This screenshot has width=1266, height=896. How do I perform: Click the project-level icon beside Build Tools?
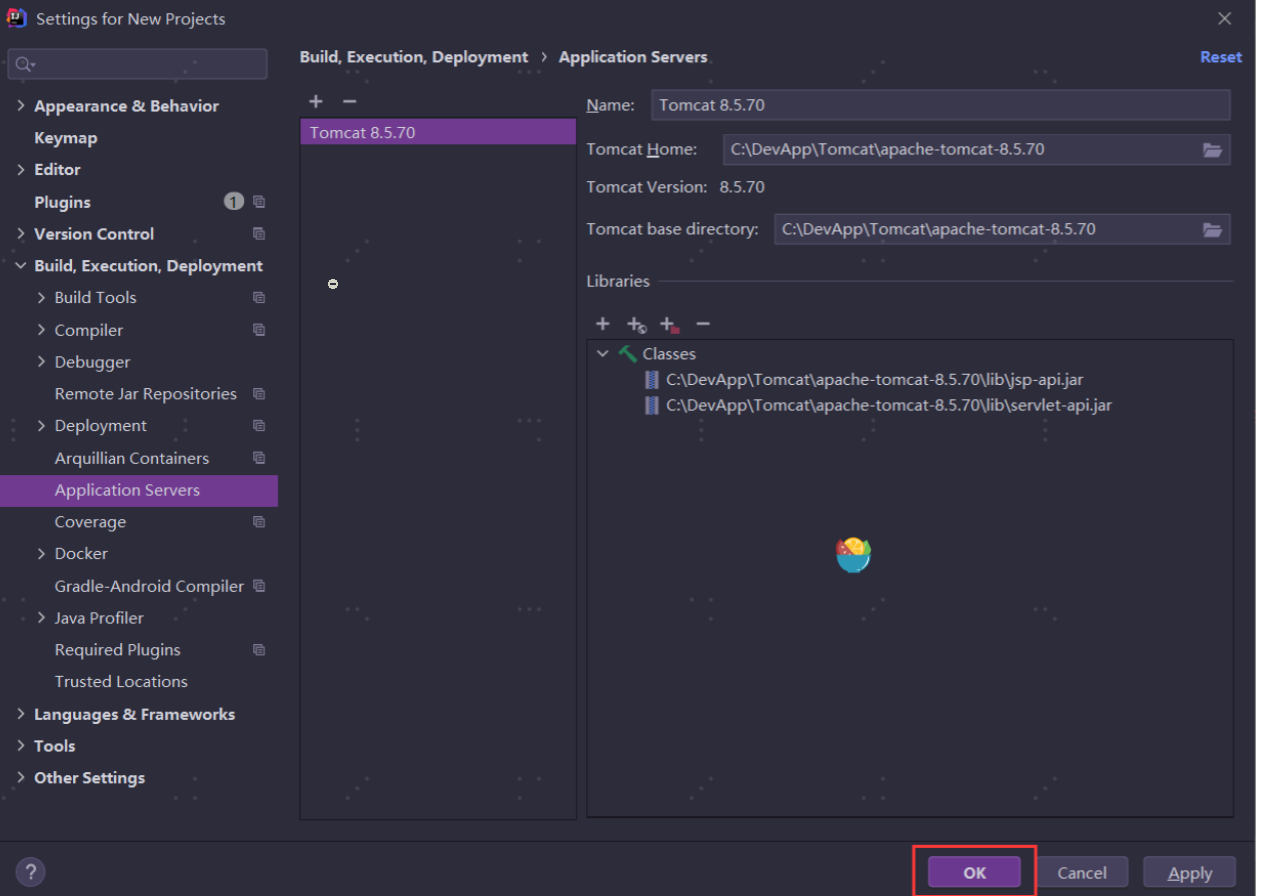click(x=259, y=298)
